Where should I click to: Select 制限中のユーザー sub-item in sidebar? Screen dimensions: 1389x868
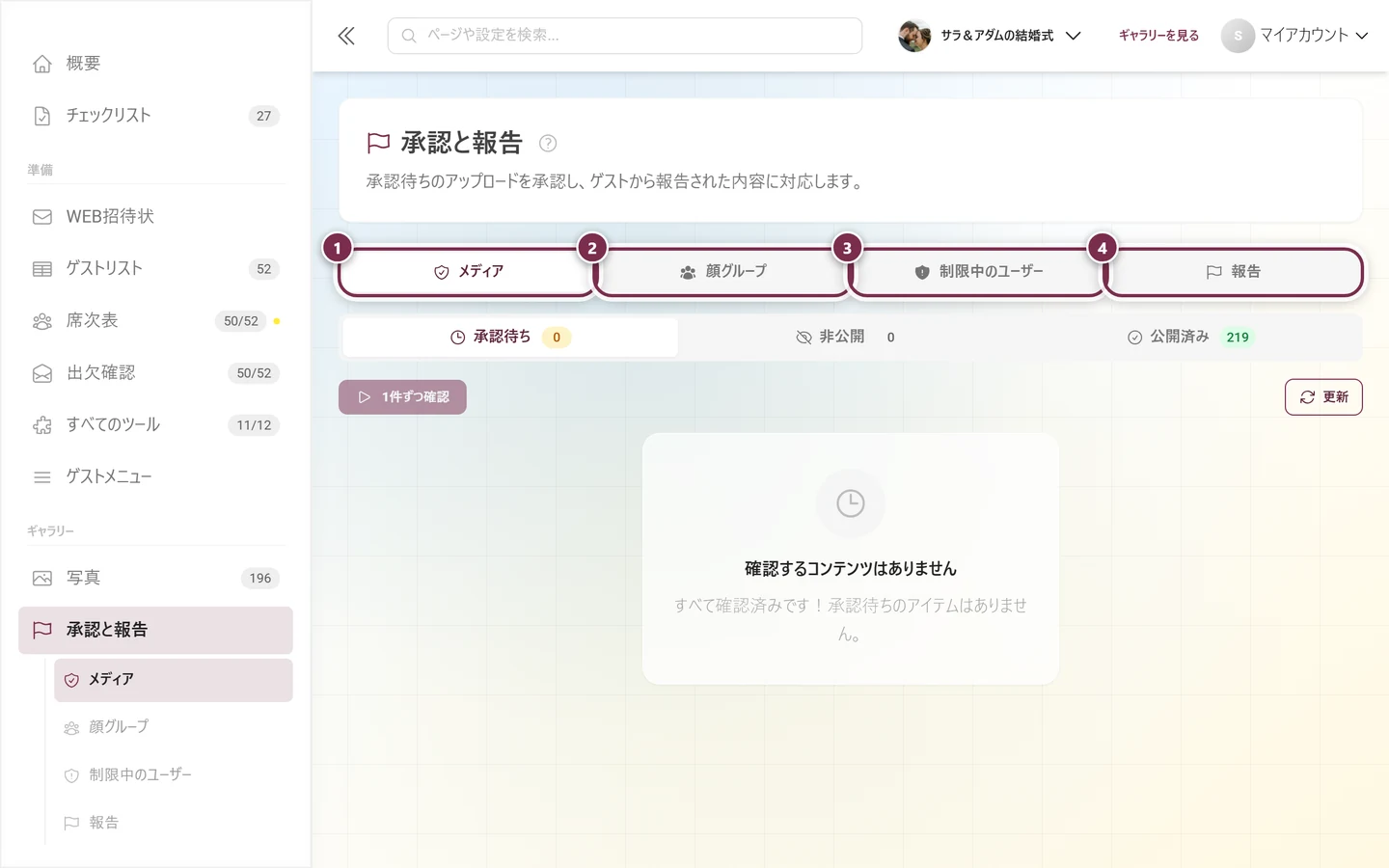click(174, 775)
